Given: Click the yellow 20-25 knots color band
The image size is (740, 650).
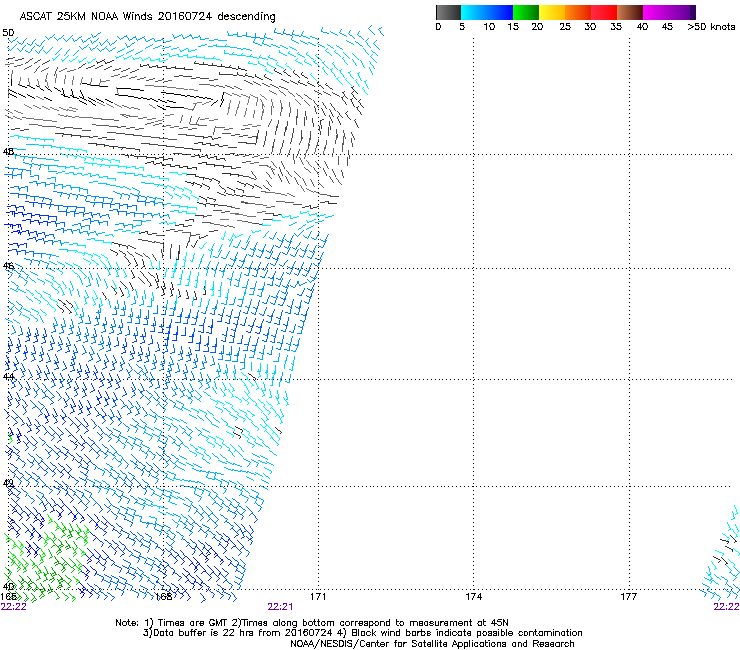Looking at the screenshot, I should coord(552,12).
